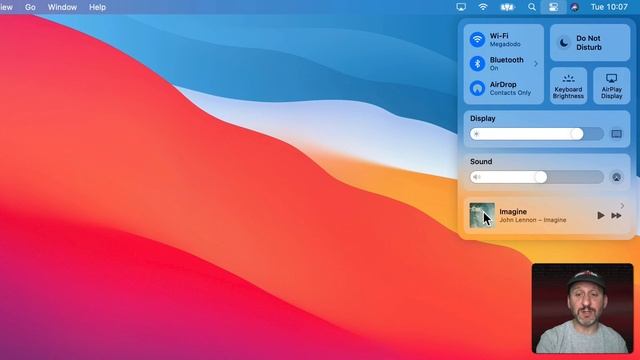Play the Imagine track
640x360 pixels.
click(x=600, y=216)
